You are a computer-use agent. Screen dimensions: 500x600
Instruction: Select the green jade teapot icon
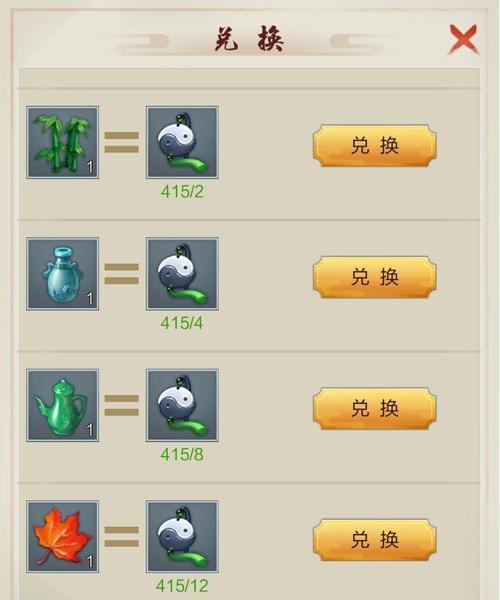(x=63, y=405)
